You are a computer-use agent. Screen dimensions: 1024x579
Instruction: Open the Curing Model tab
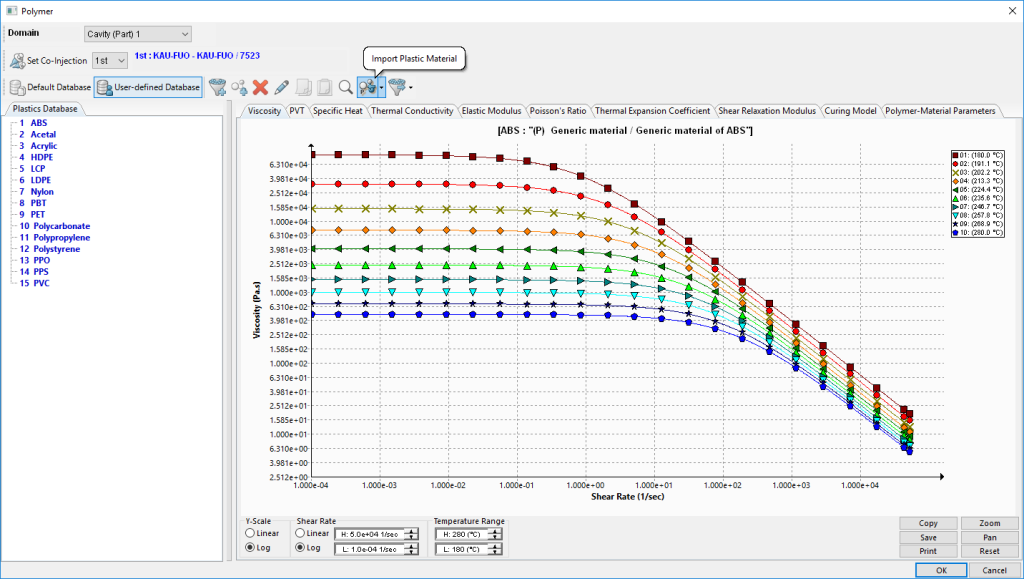tap(850, 111)
